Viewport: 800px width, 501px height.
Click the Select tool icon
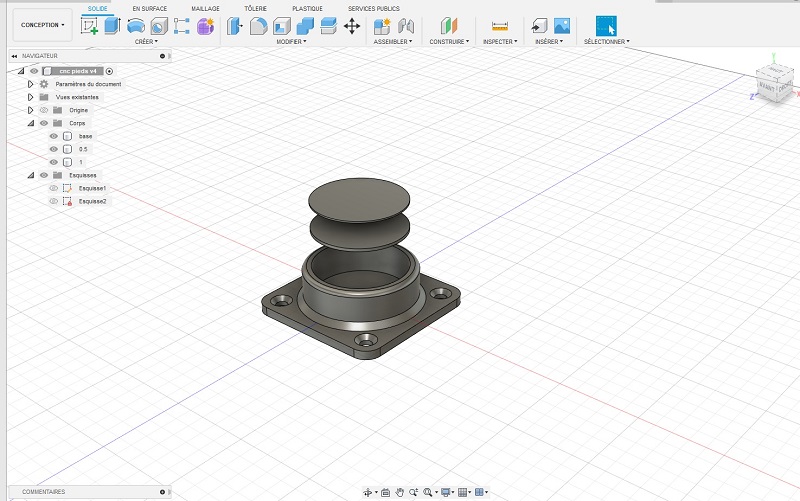tap(606, 26)
